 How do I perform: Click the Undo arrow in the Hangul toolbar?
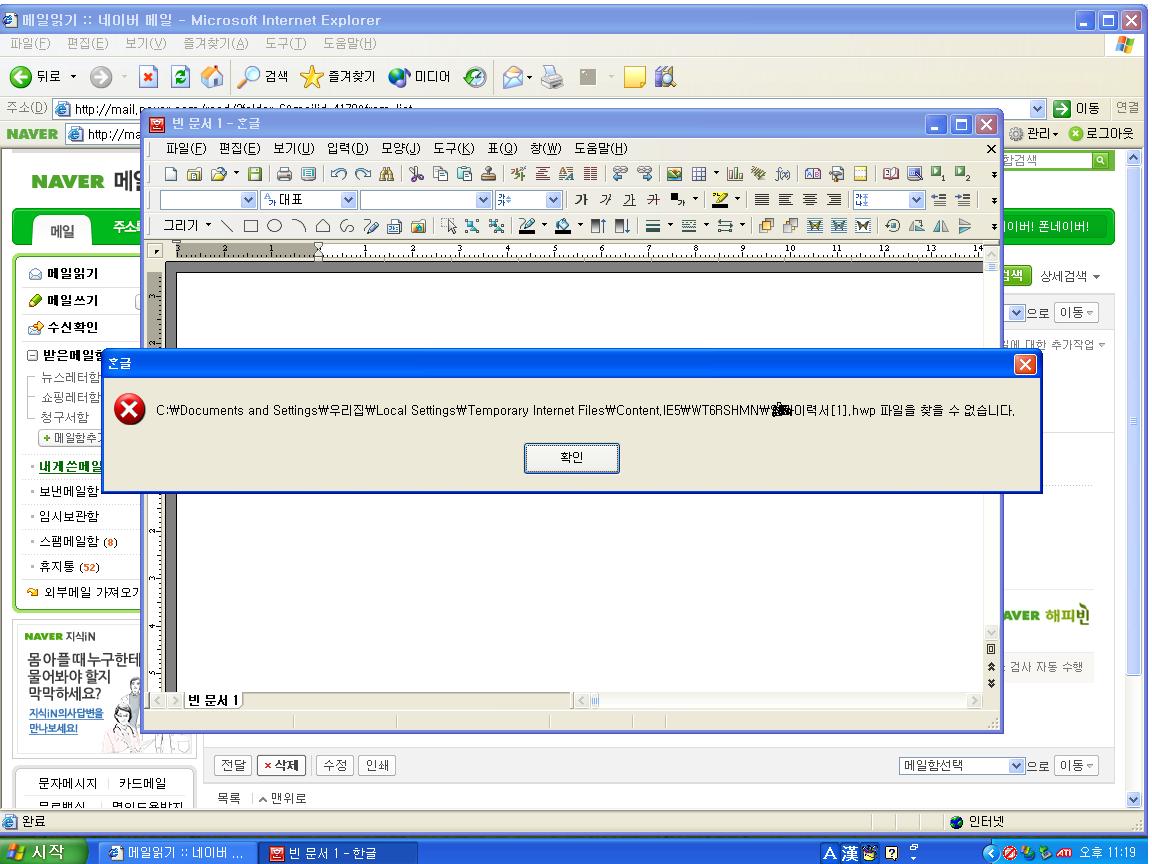338,174
